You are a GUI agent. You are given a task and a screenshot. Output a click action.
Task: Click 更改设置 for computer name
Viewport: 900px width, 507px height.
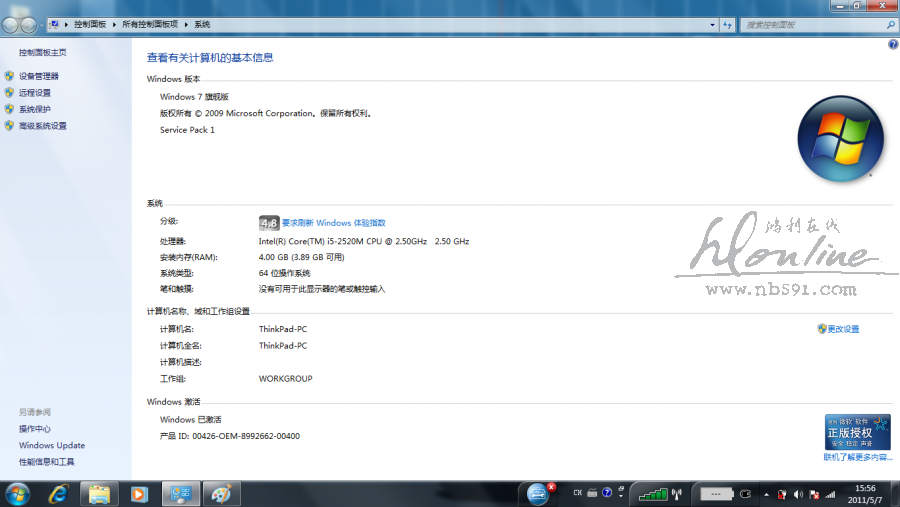point(843,329)
